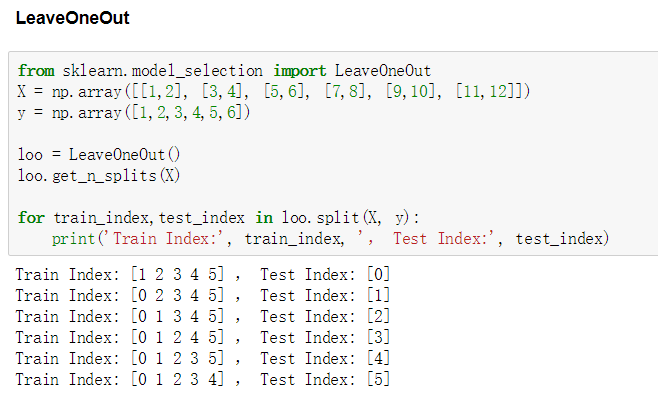Click the 'import' keyword in code
658x405 pixels.
point(300,71)
